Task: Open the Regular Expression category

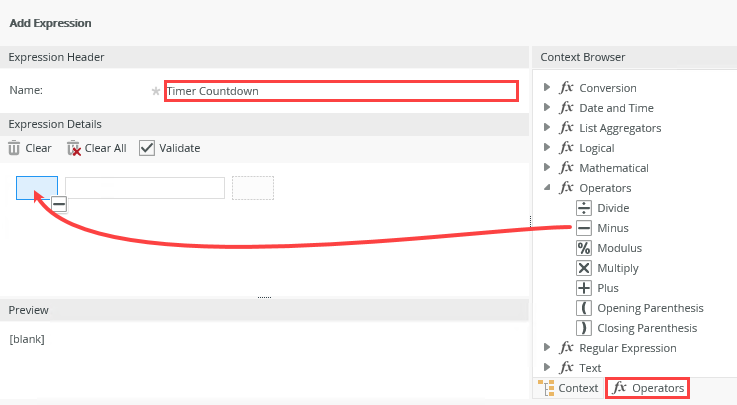Action: pyautogui.click(x=627, y=348)
